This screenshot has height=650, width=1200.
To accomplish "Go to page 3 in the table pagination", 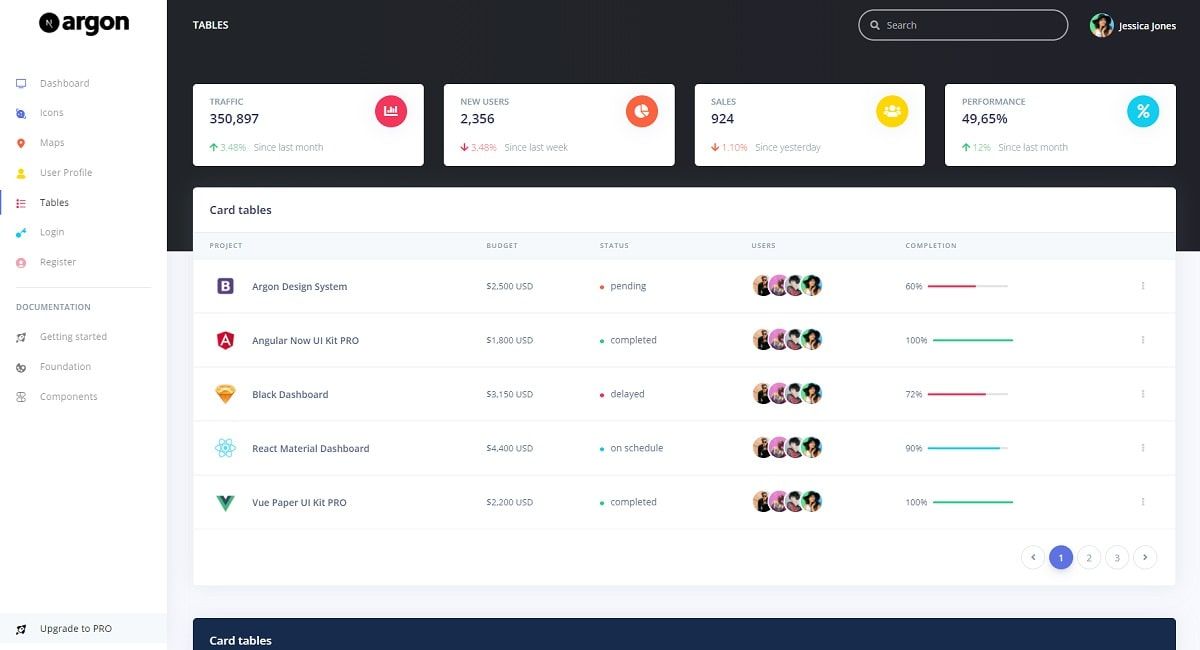I will [x=1116, y=557].
